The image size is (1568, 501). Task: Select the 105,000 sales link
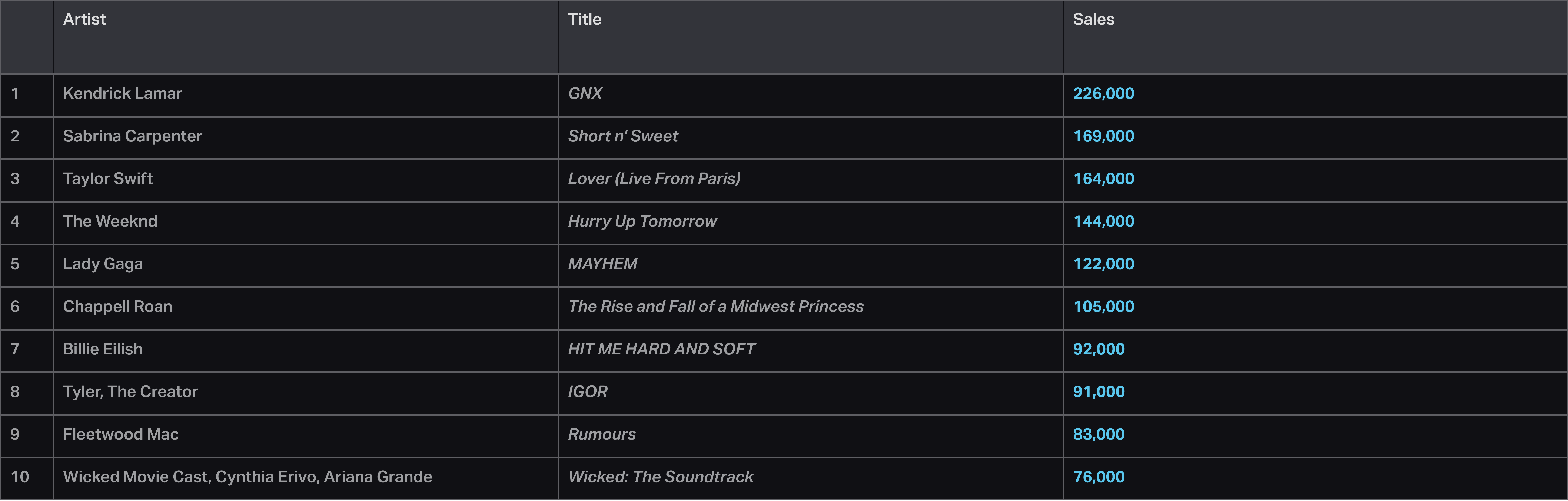(x=1103, y=307)
